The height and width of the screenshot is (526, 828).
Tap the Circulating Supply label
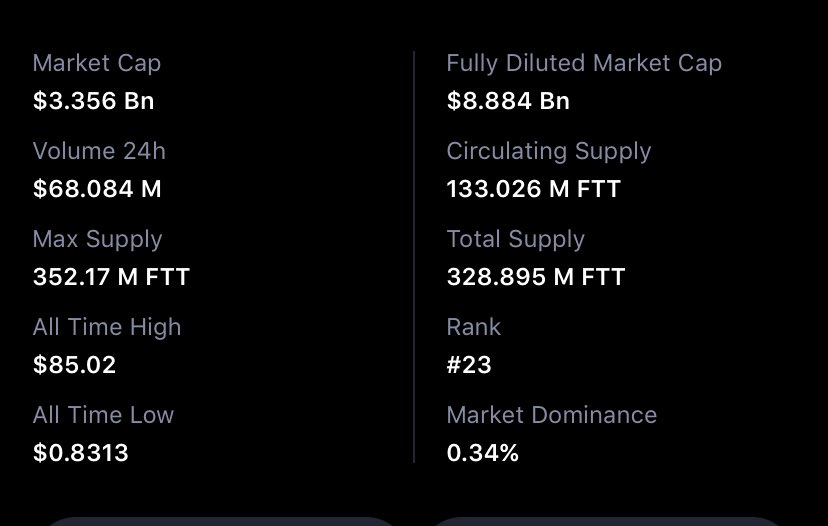549,152
